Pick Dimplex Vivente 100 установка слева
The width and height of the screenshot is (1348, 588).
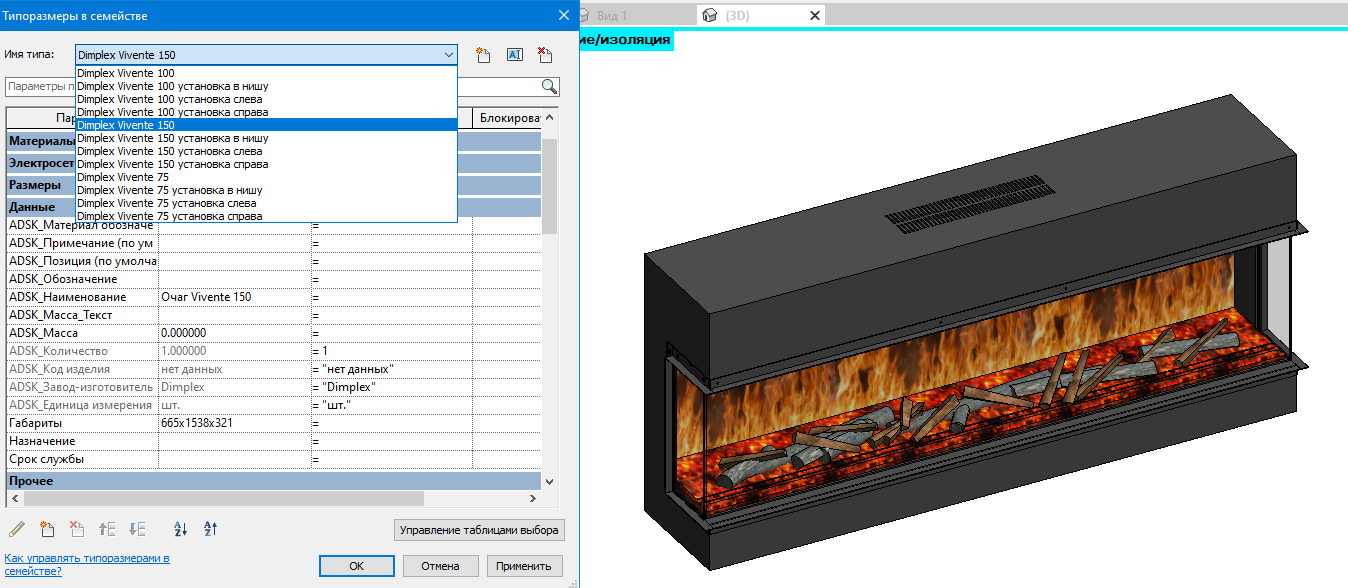tap(266, 99)
